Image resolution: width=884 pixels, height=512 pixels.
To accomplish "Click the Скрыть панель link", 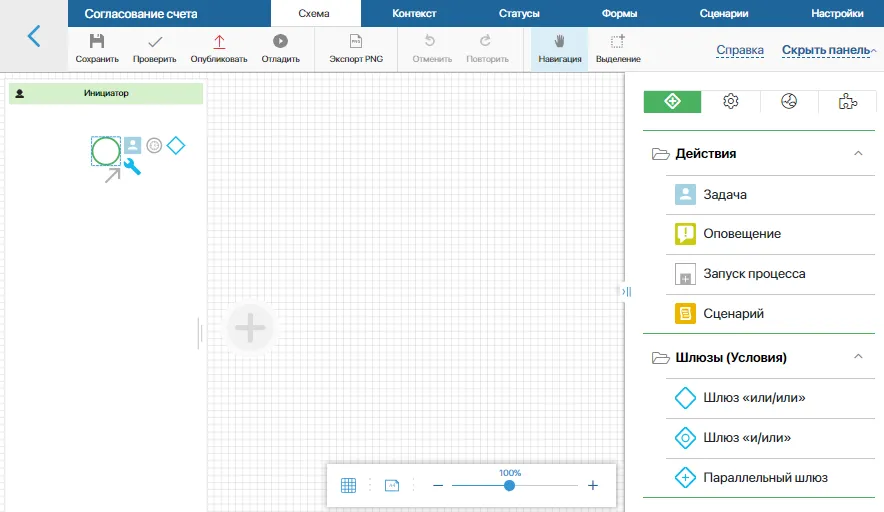I will (825, 50).
